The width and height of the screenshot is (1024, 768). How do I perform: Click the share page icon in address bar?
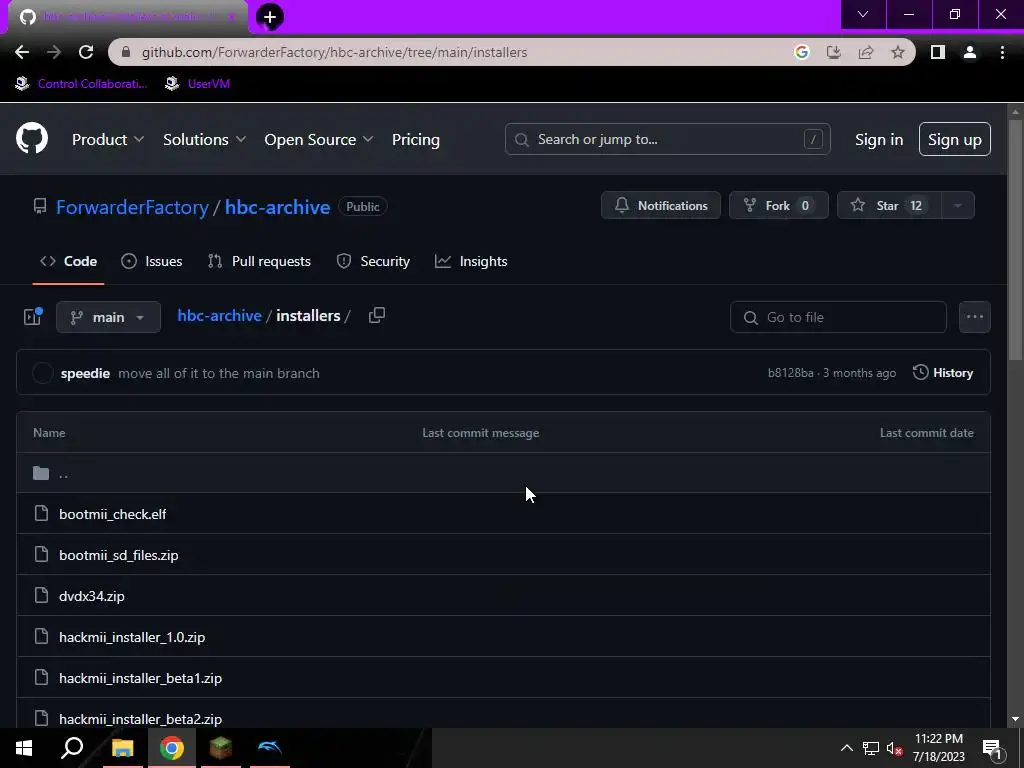tap(866, 52)
